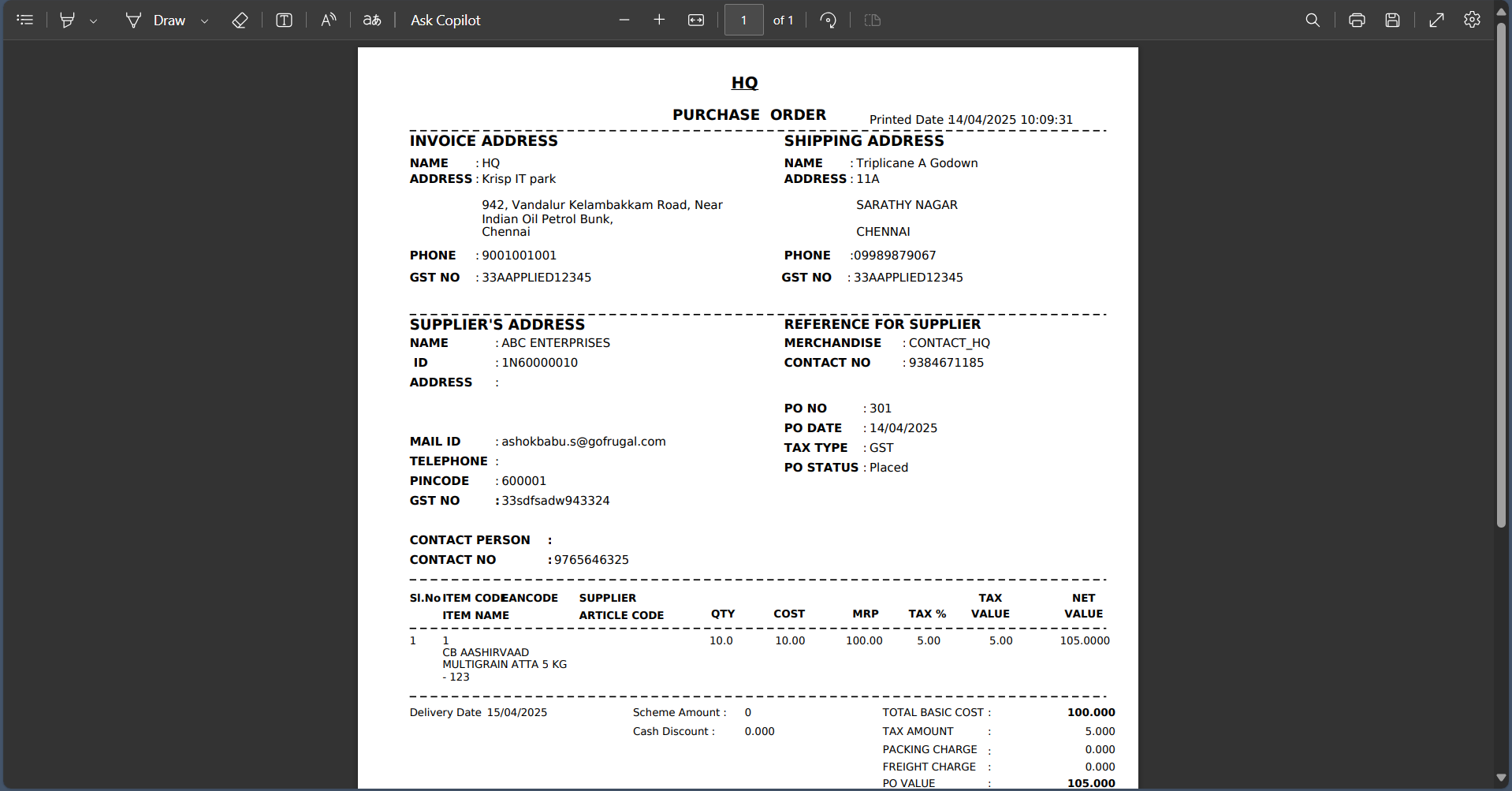Image resolution: width=1512 pixels, height=791 pixels.
Task: Expand the highlight color dropdown arrow
Action: [x=93, y=21]
